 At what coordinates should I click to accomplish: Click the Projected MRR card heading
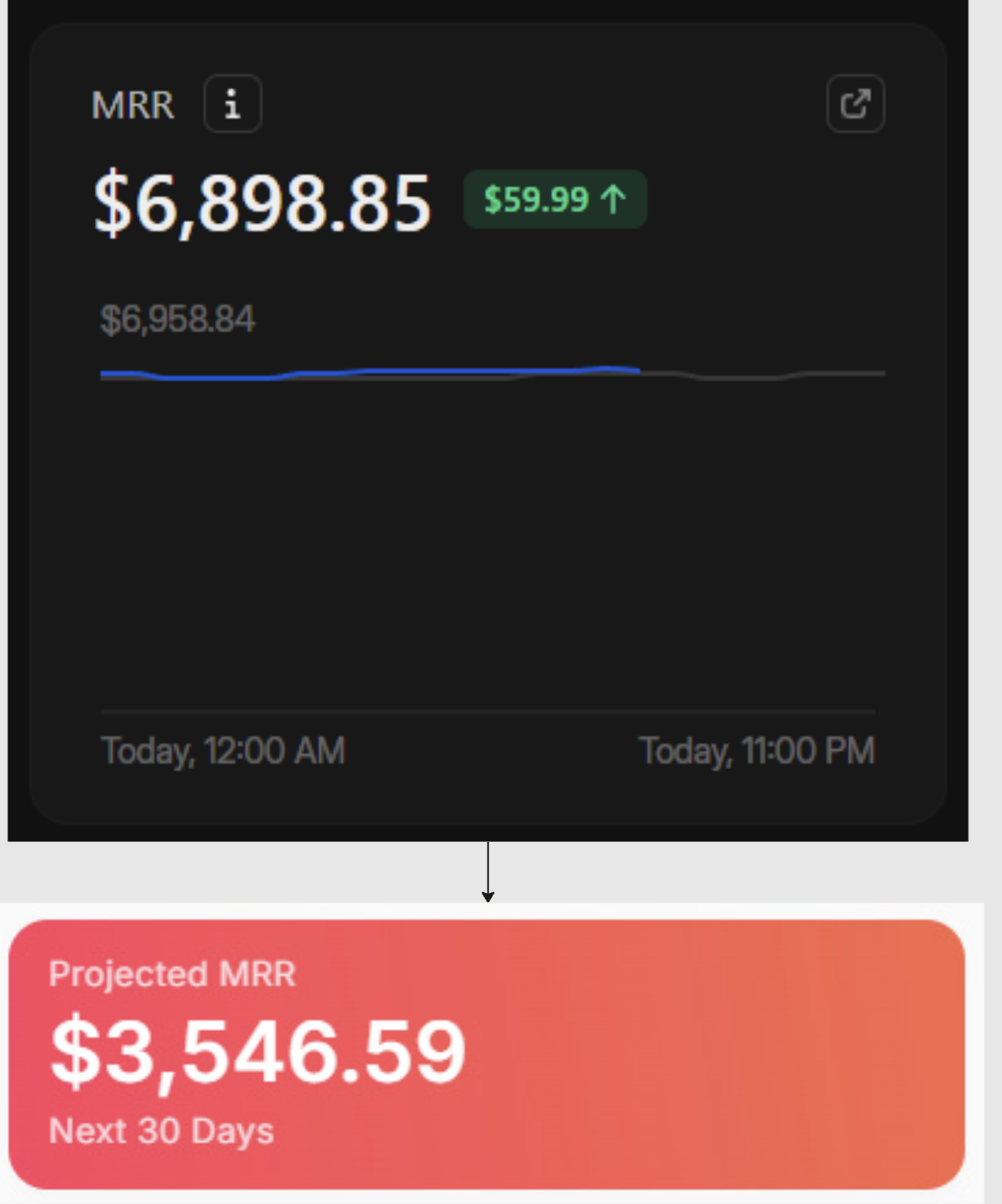(x=172, y=973)
